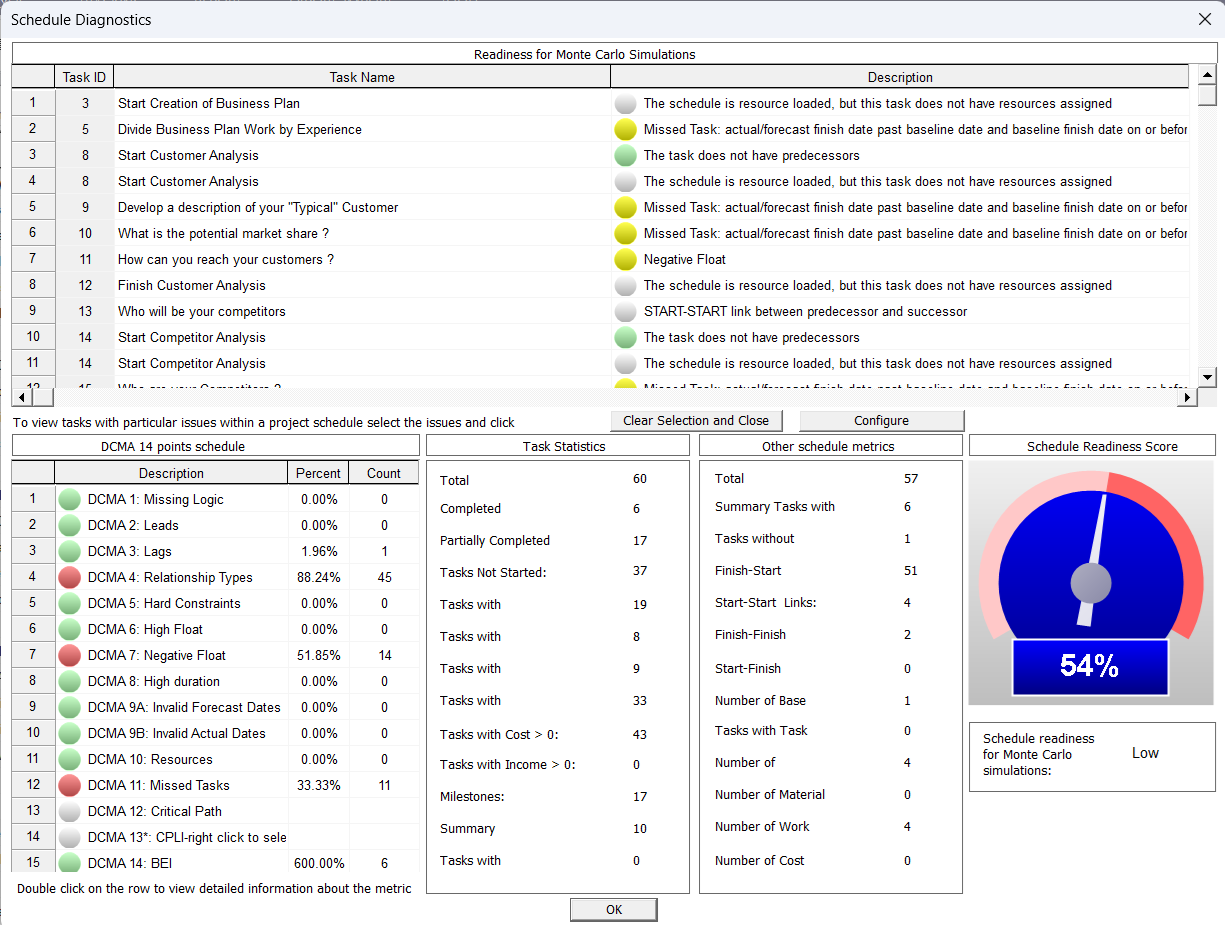The image size is (1225, 925).
Task: Click the "Summary Tasks with" metric label
Action: (775, 506)
